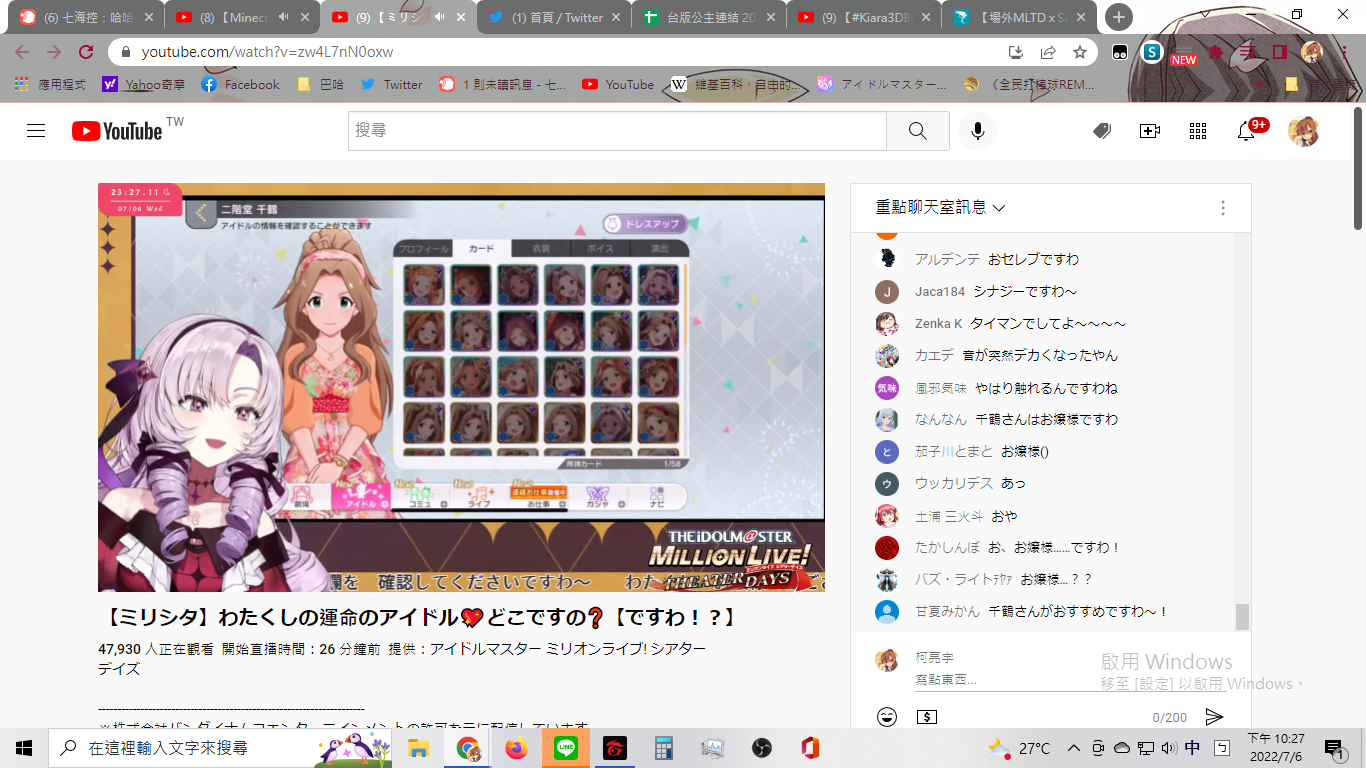Screen dimensions: 1366x768
Task: Share this page from address bar
Action: (x=1048, y=52)
